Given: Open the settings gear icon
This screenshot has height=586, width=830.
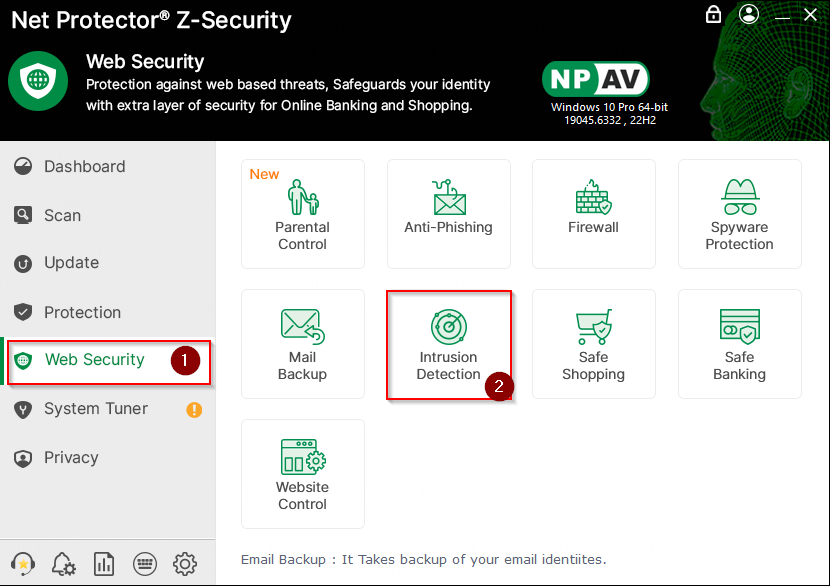Looking at the screenshot, I should [x=185, y=564].
